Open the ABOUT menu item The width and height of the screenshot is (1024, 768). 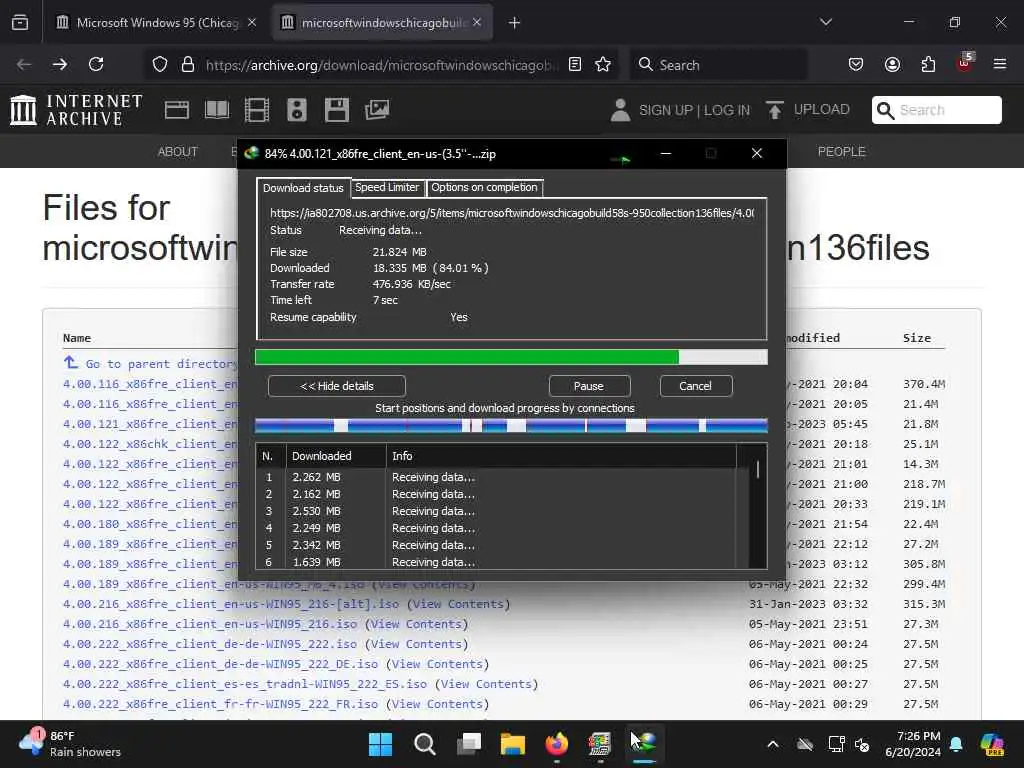(178, 152)
